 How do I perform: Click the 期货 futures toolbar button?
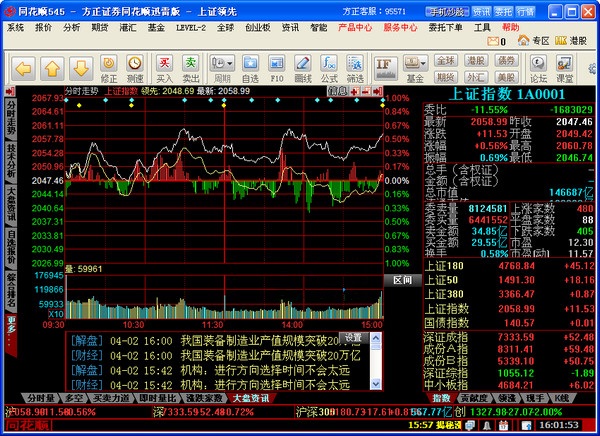(x=446, y=77)
